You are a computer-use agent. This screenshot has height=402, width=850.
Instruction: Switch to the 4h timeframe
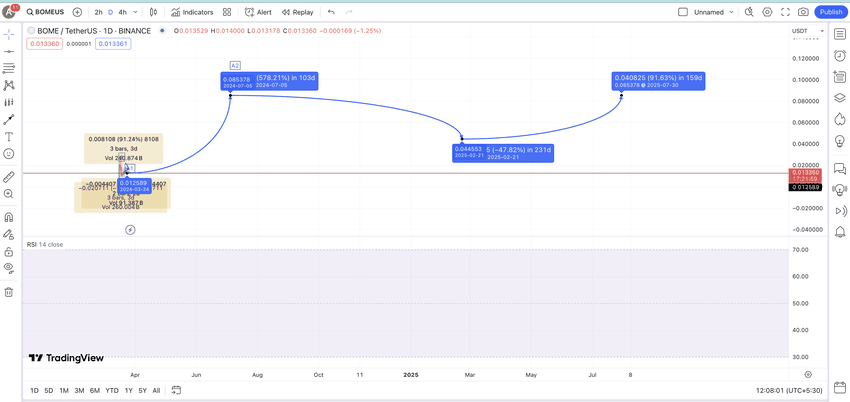click(123, 12)
